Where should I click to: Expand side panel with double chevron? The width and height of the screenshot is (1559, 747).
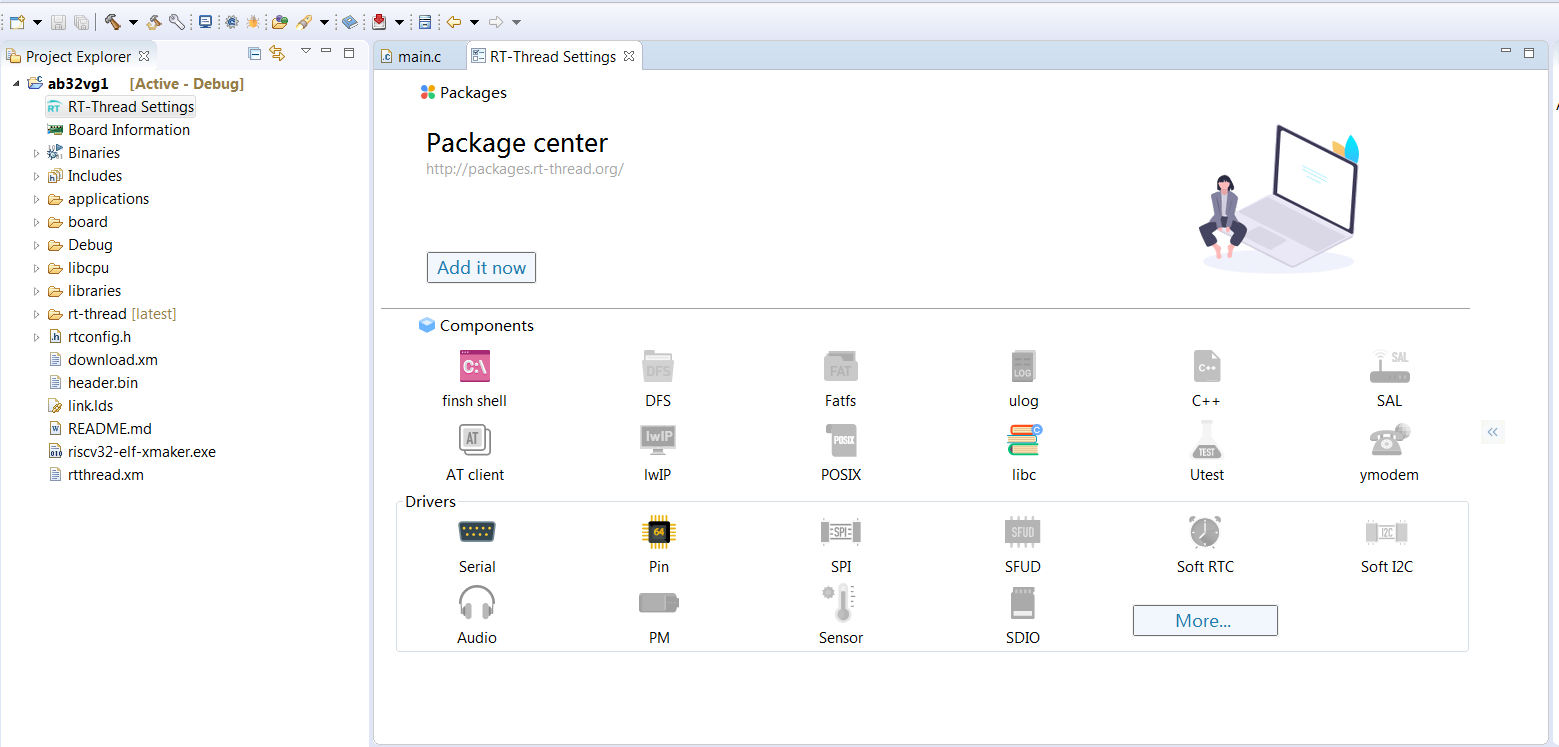pos(1492,432)
